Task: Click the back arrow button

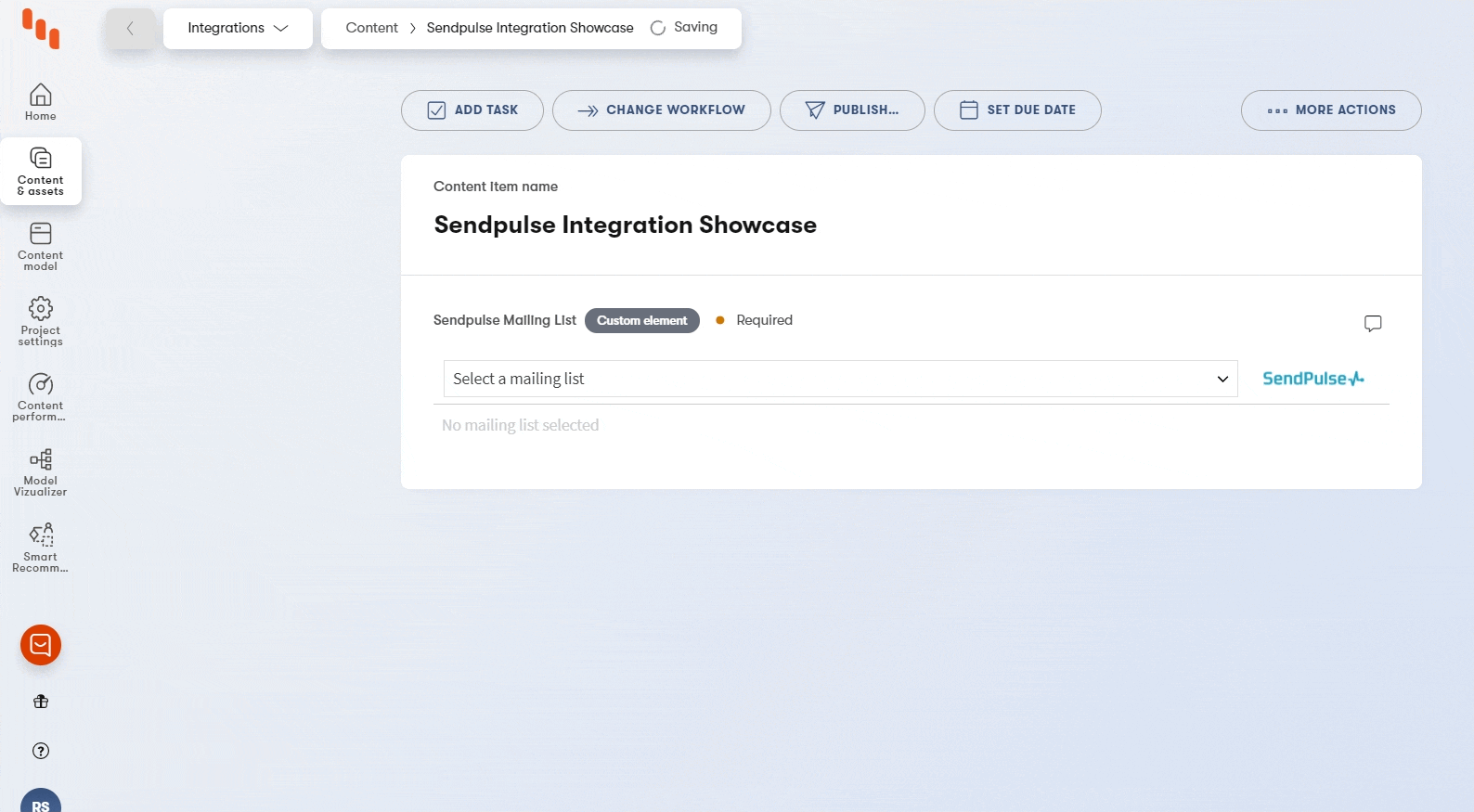Action: point(130,29)
